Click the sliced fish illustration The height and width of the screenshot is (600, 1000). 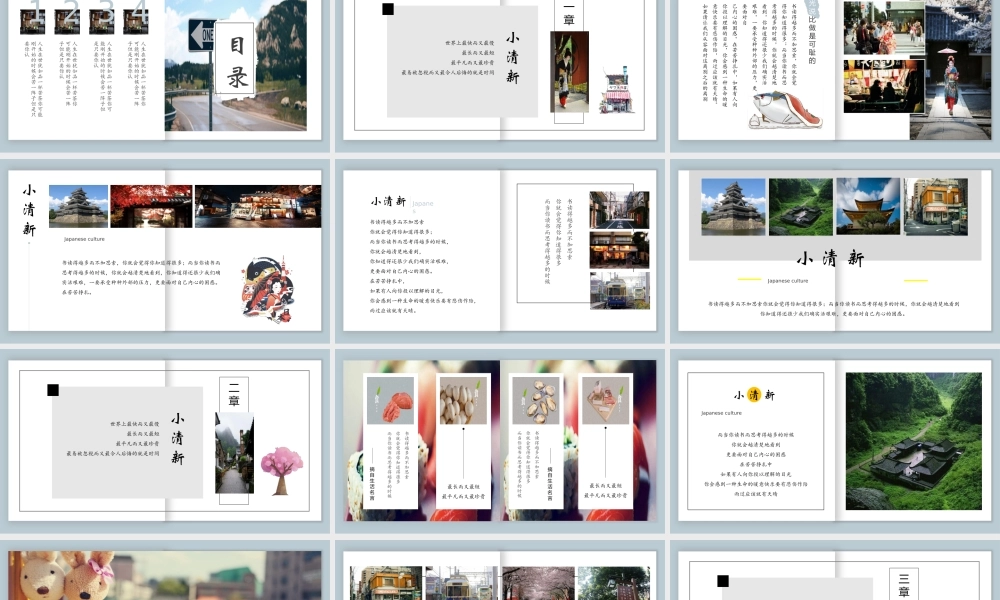coord(784,110)
